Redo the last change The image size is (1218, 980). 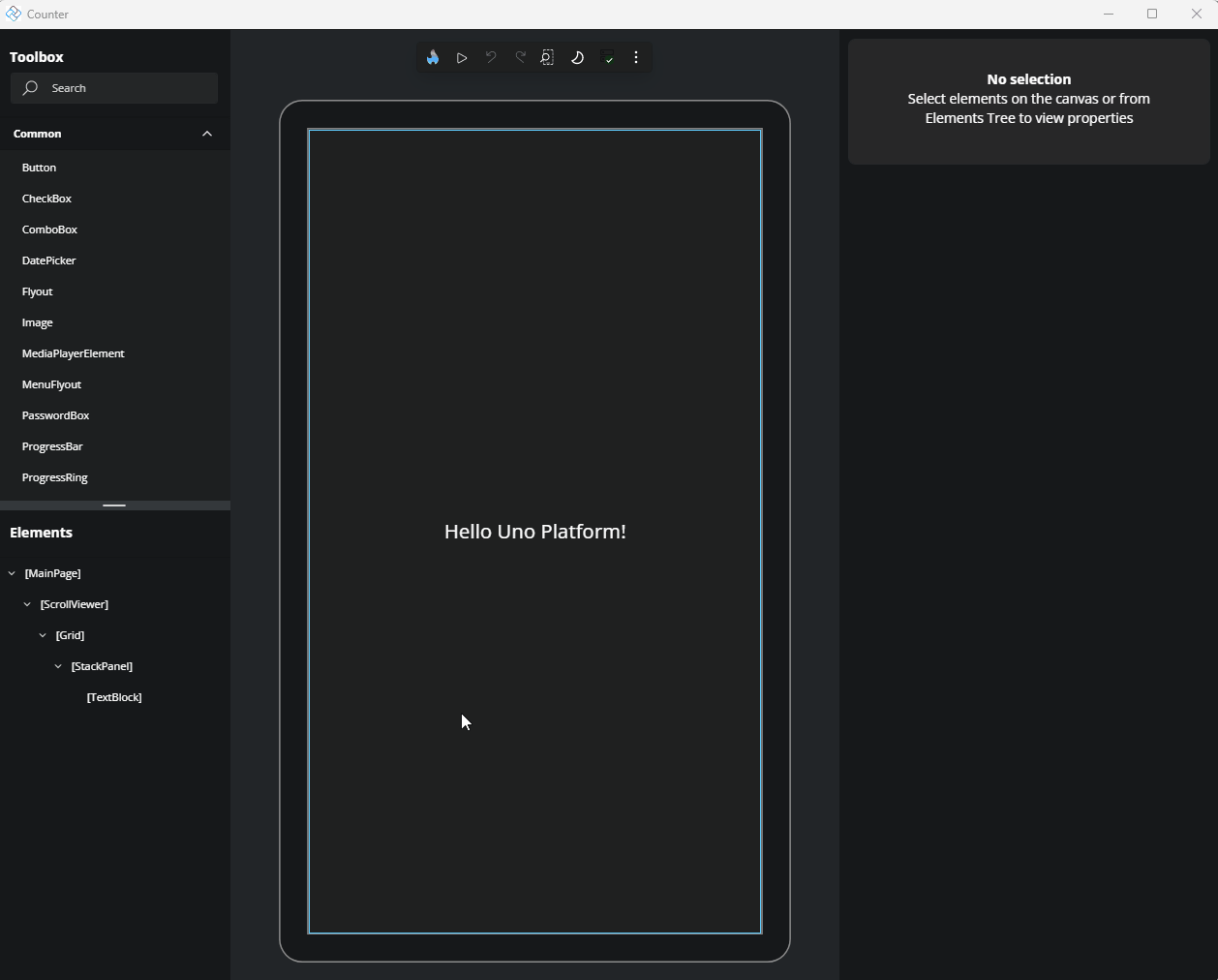(520, 57)
